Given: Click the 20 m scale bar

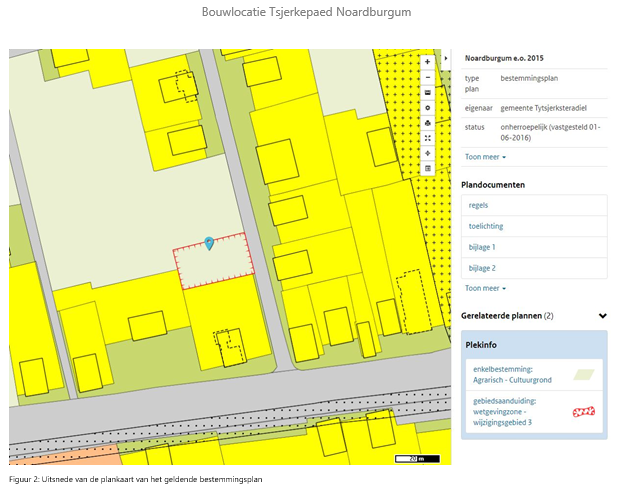Looking at the screenshot, I should tap(418, 459).
